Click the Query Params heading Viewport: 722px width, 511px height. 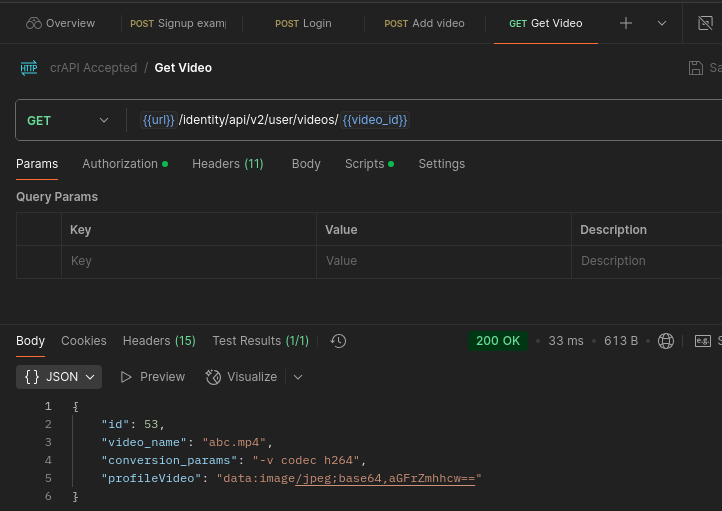click(x=57, y=197)
